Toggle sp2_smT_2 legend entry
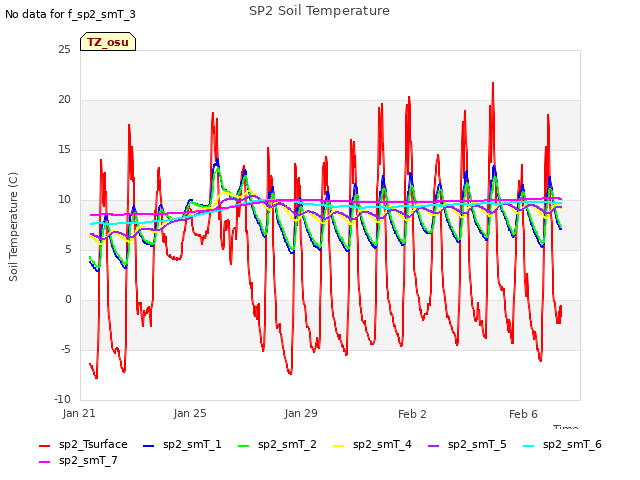Screen dimensions: 640x480 pos(277,444)
